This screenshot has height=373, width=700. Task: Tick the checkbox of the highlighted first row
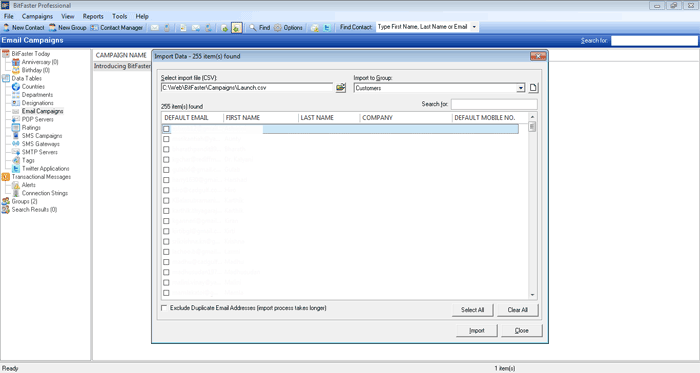click(x=166, y=129)
